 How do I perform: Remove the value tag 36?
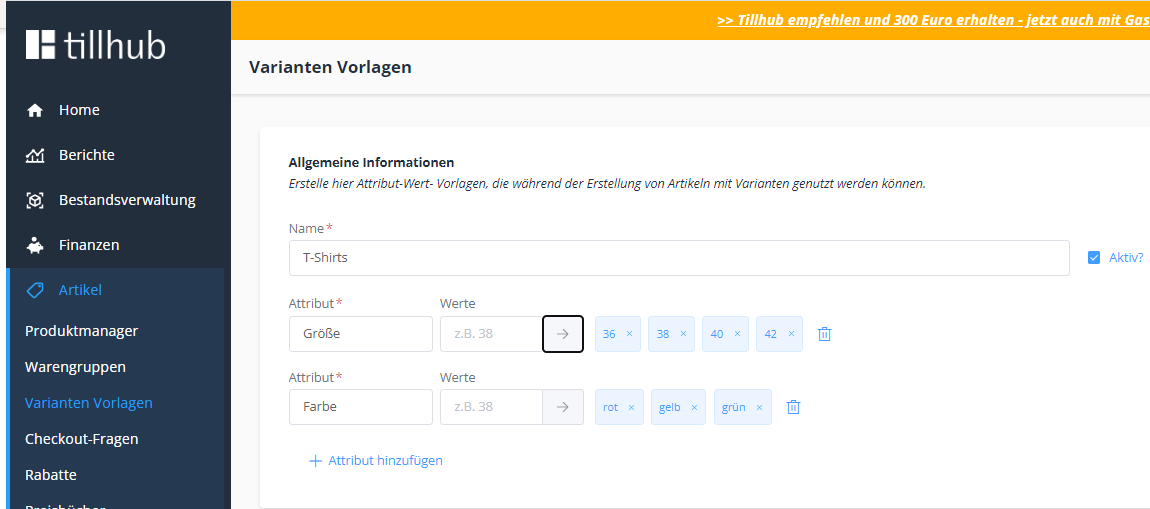pos(629,334)
